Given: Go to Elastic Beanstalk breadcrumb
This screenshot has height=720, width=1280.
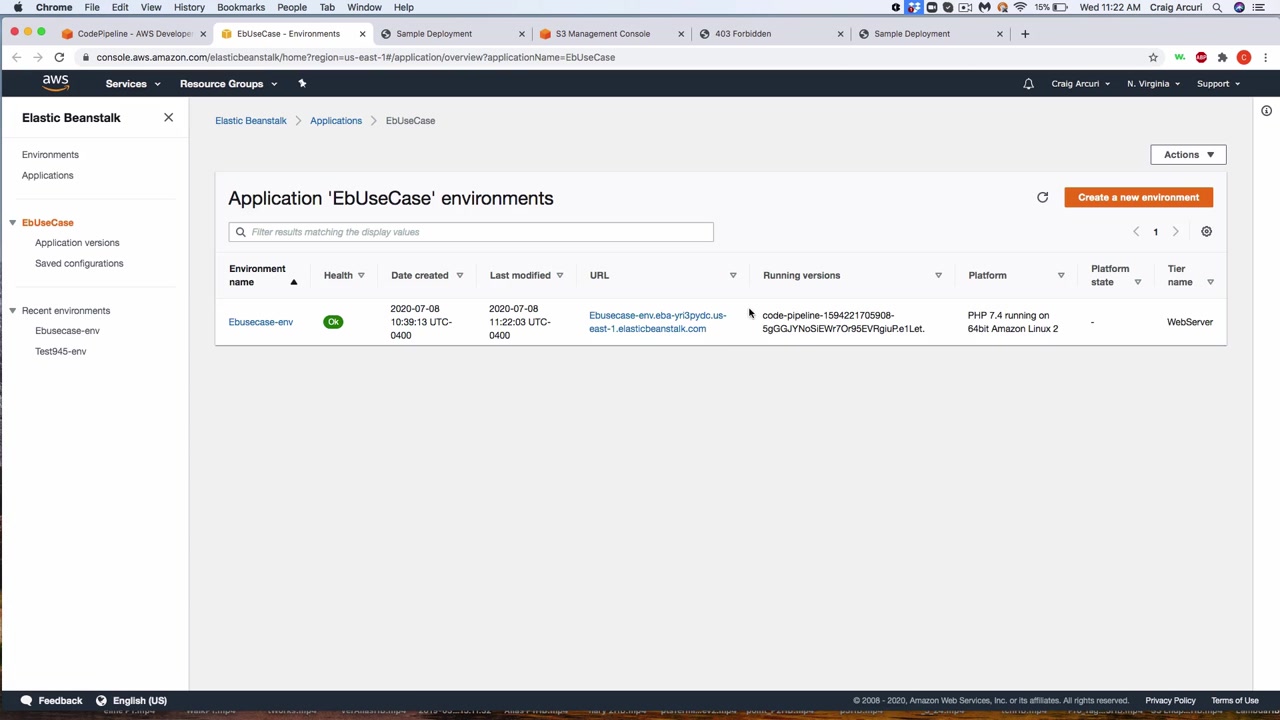Looking at the screenshot, I should (x=251, y=121).
